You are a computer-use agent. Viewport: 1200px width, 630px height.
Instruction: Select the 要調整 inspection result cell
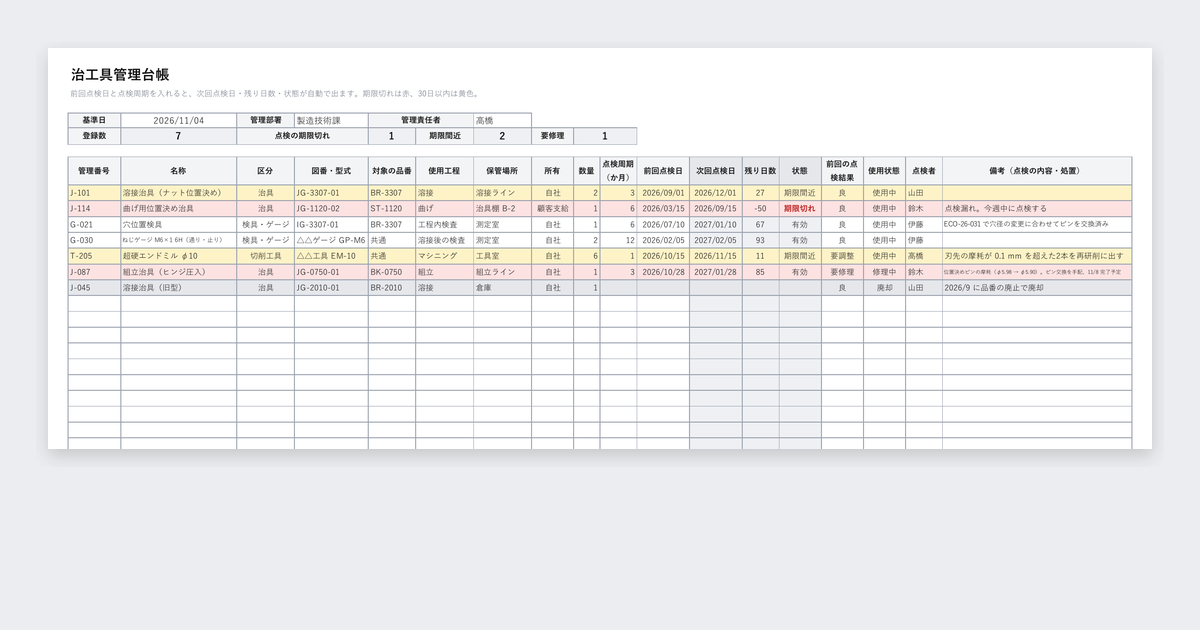click(842, 256)
